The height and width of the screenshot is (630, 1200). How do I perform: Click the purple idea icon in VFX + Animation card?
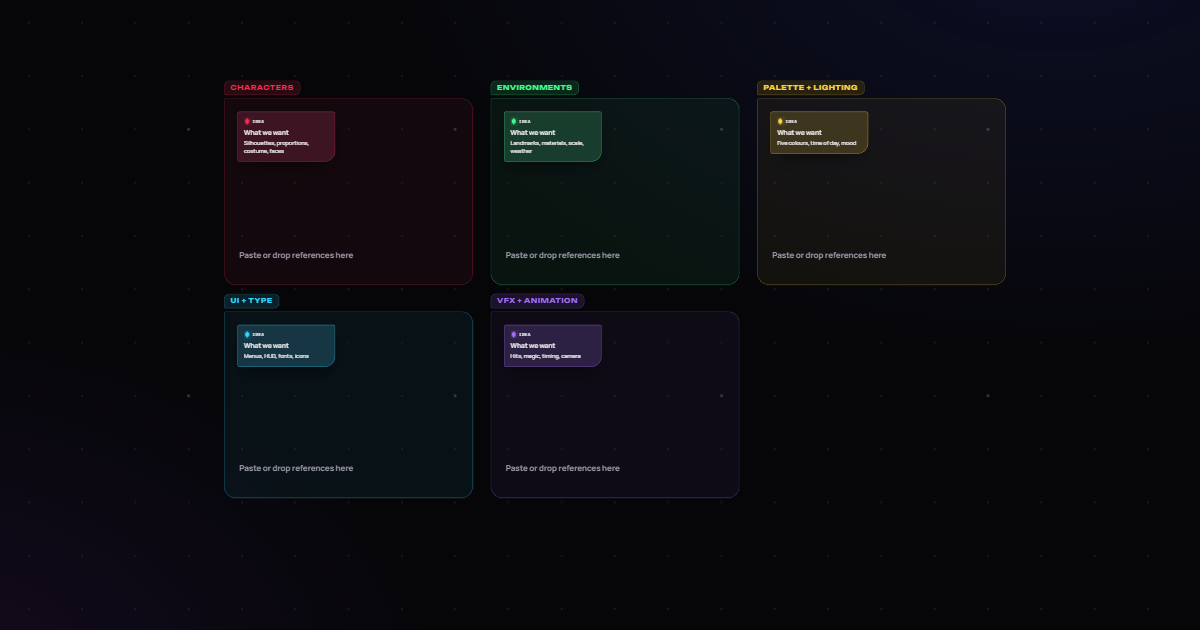(x=513, y=334)
